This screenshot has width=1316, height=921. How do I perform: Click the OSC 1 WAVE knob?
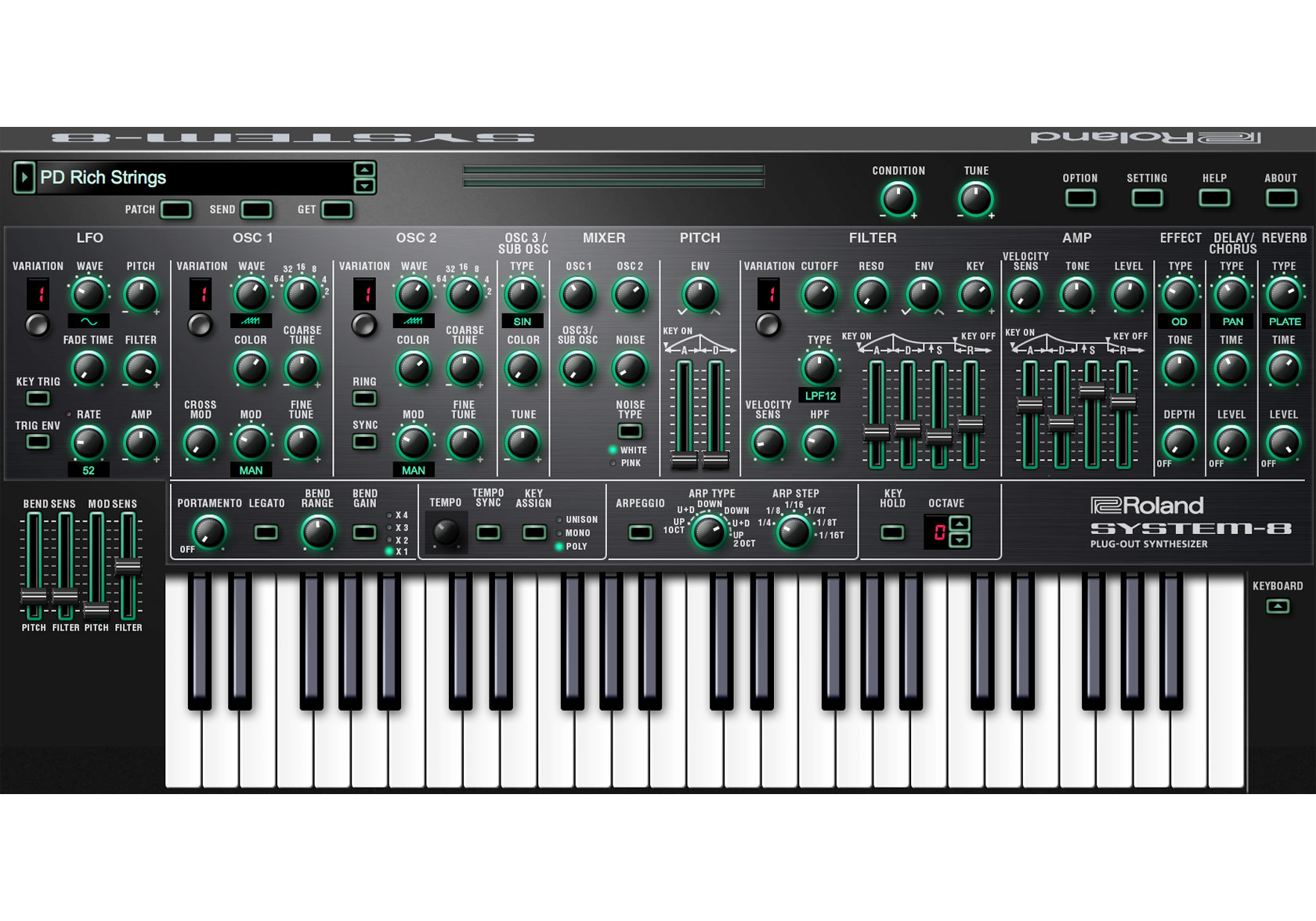251,294
